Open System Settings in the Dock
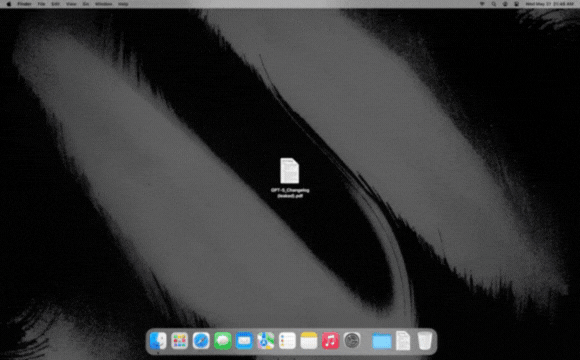The height and width of the screenshot is (360, 580). [351, 340]
